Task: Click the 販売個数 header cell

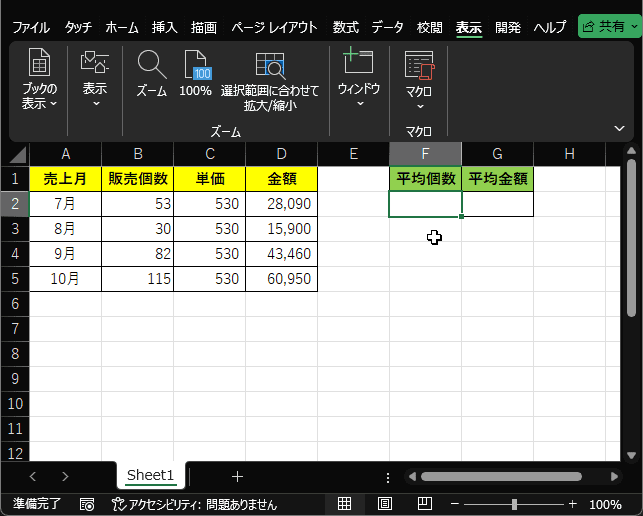Action: [x=137, y=179]
